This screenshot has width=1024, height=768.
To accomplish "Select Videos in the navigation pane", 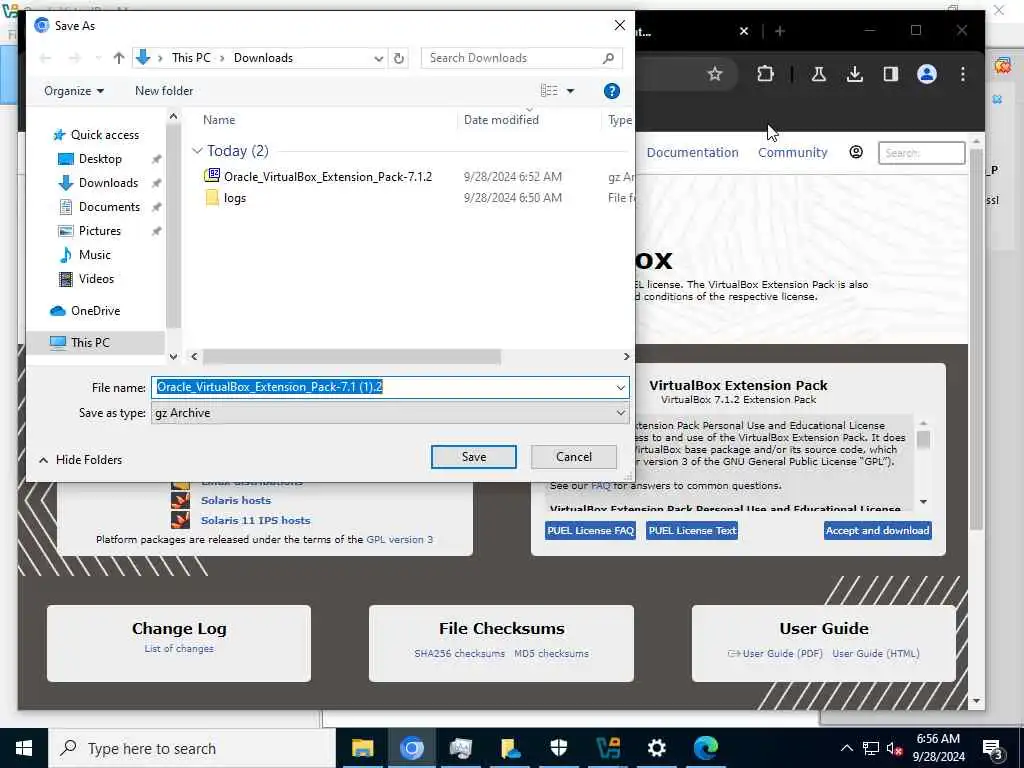I will coord(96,279).
